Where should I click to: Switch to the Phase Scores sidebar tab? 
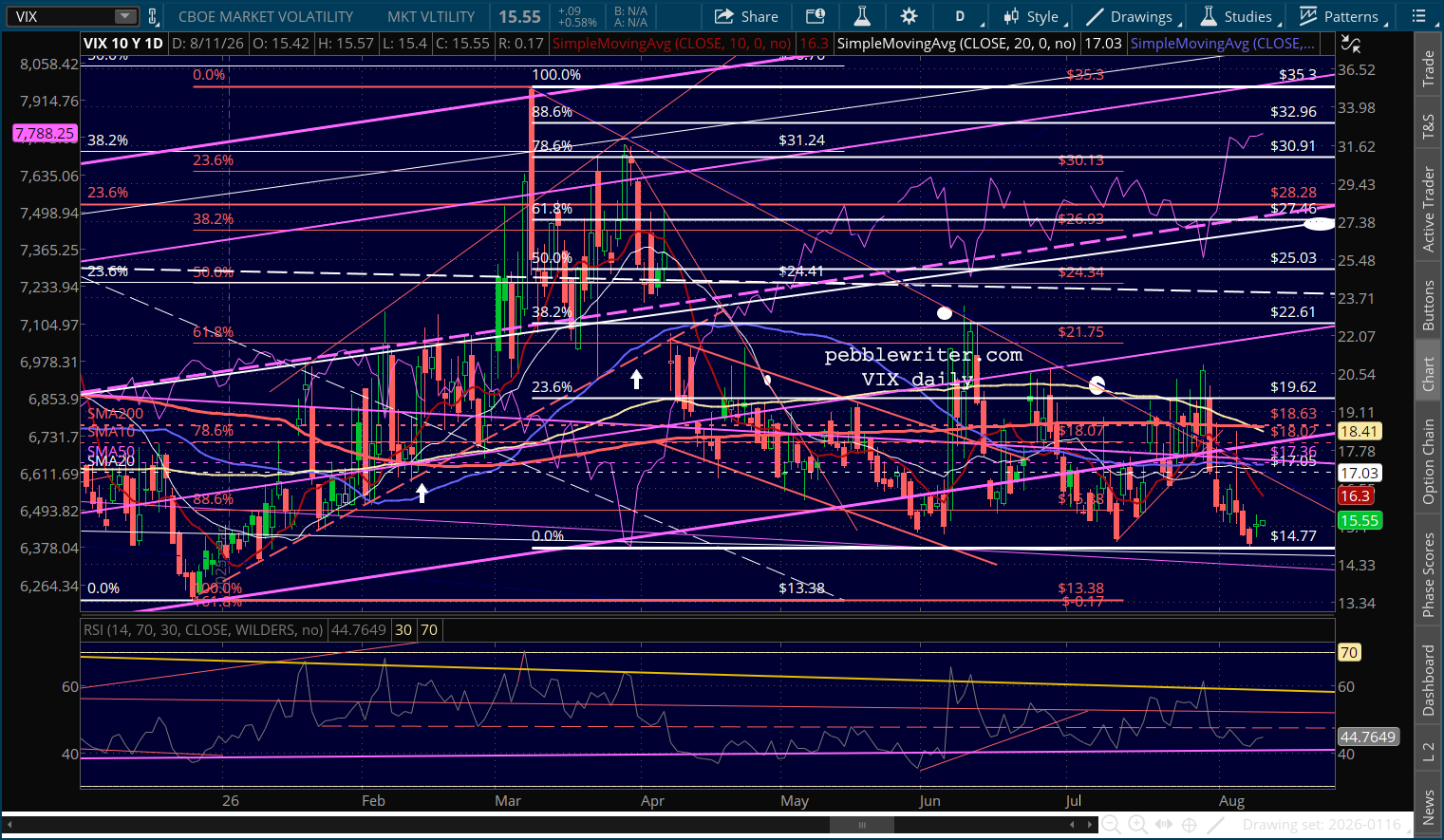1428,574
